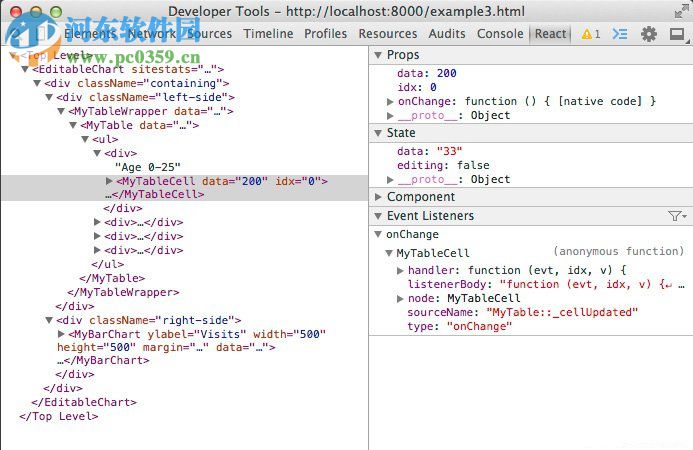
Task: Collapse the MyTableWrapper node
Action: point(61,111)
